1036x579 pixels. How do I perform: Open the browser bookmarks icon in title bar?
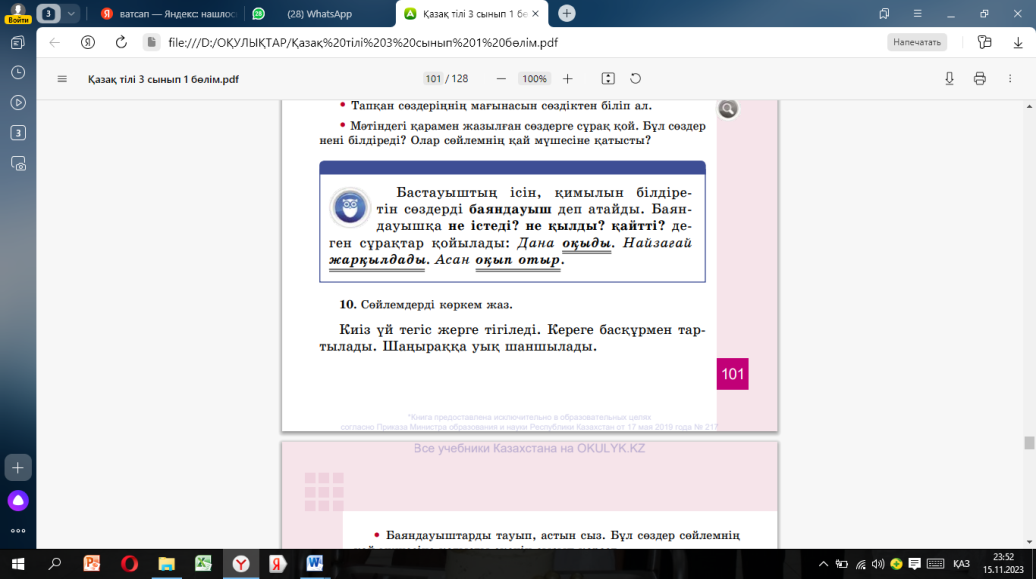tap(884, 13)
